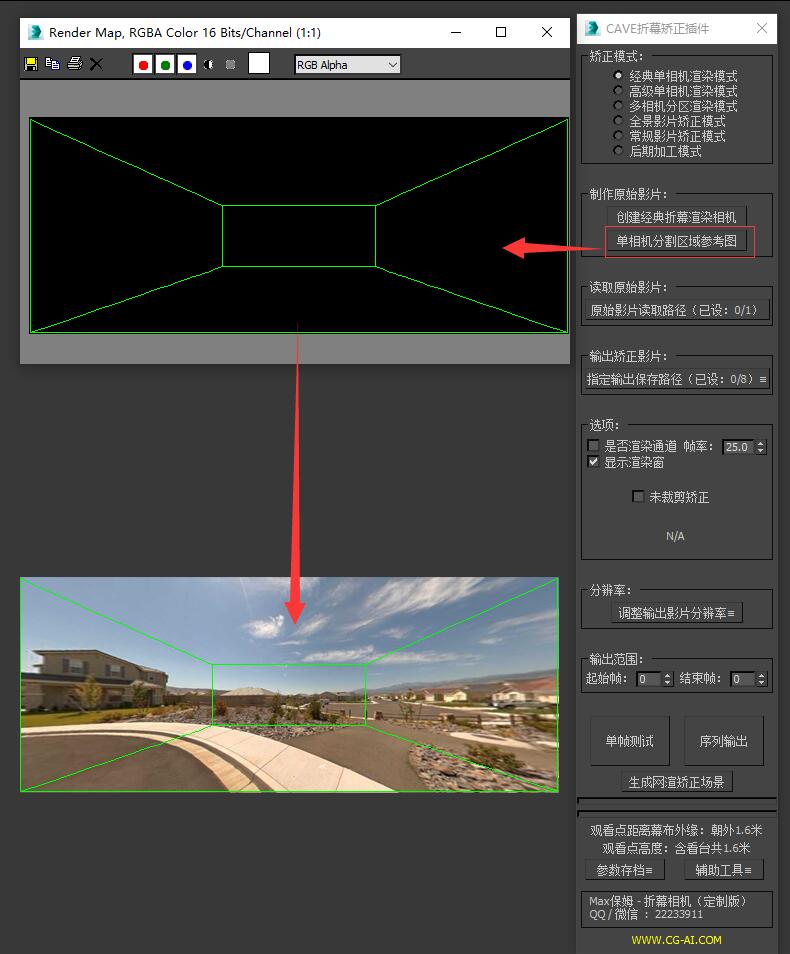Viewport: 790px width, 954px height.
Task: Enable the monochrome display icon
Action: (231, 64)
